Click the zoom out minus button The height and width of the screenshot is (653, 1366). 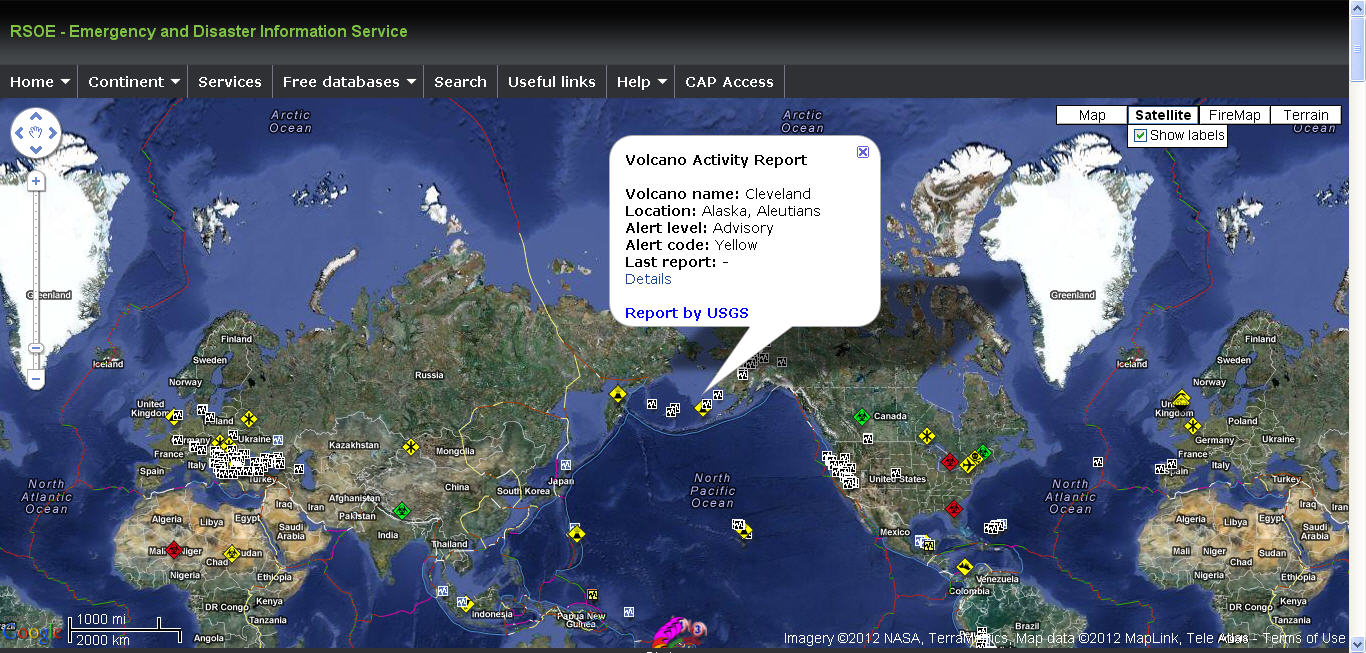click(36, 379)
